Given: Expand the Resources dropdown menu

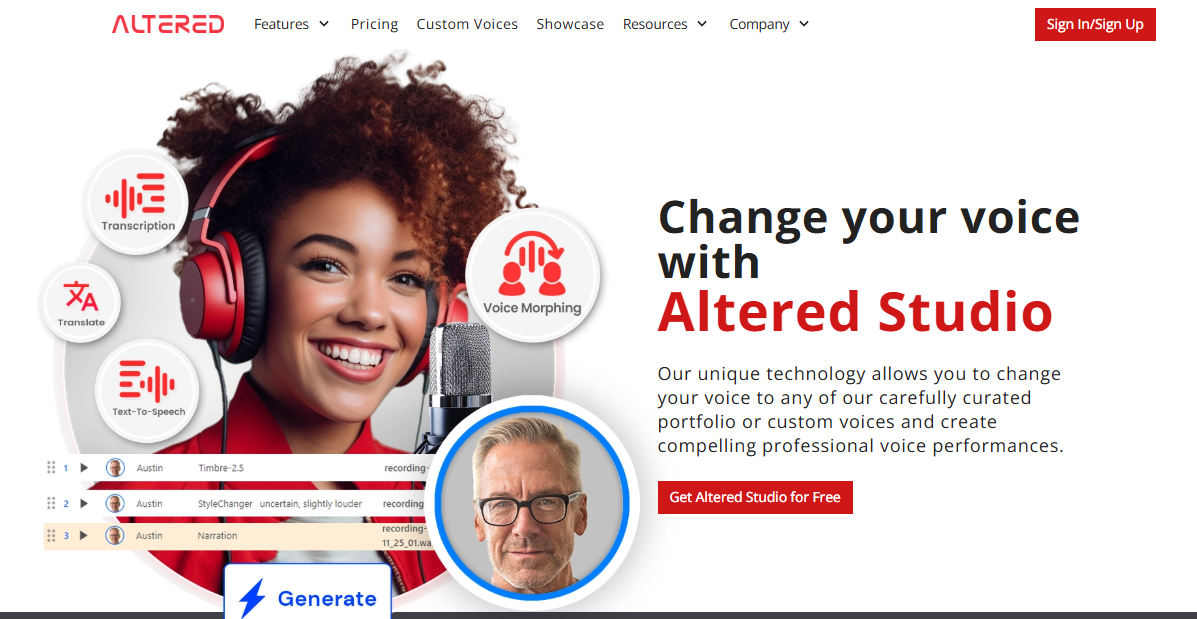Looking at the screenshot, I should click(x=665, y=24).
